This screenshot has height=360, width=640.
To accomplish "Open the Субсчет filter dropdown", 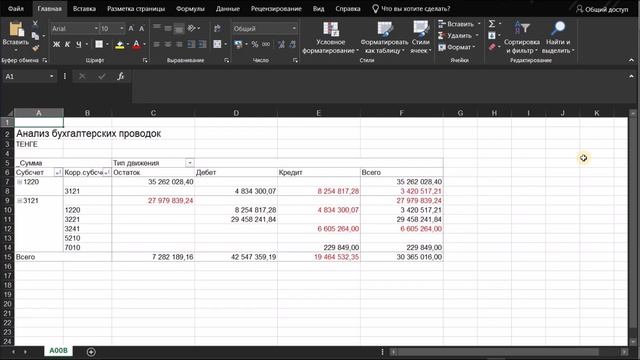I will [58, 173].
